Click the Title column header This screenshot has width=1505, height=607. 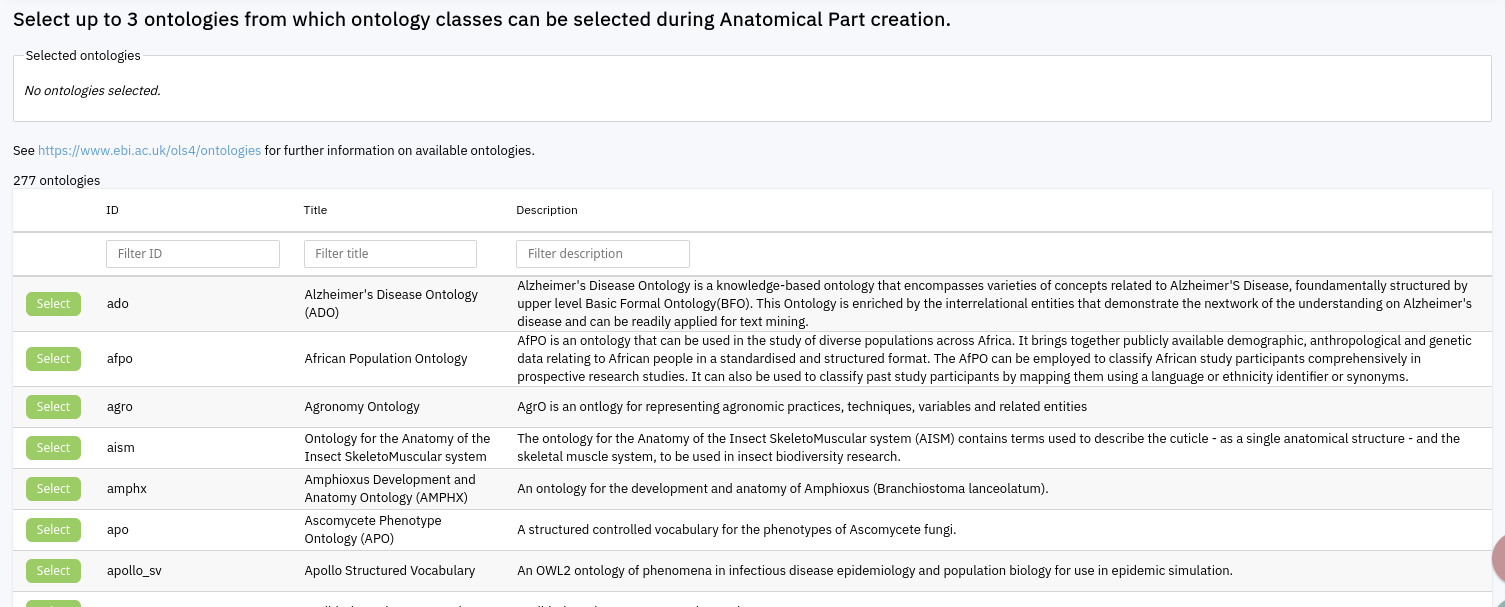pos(315,210)
